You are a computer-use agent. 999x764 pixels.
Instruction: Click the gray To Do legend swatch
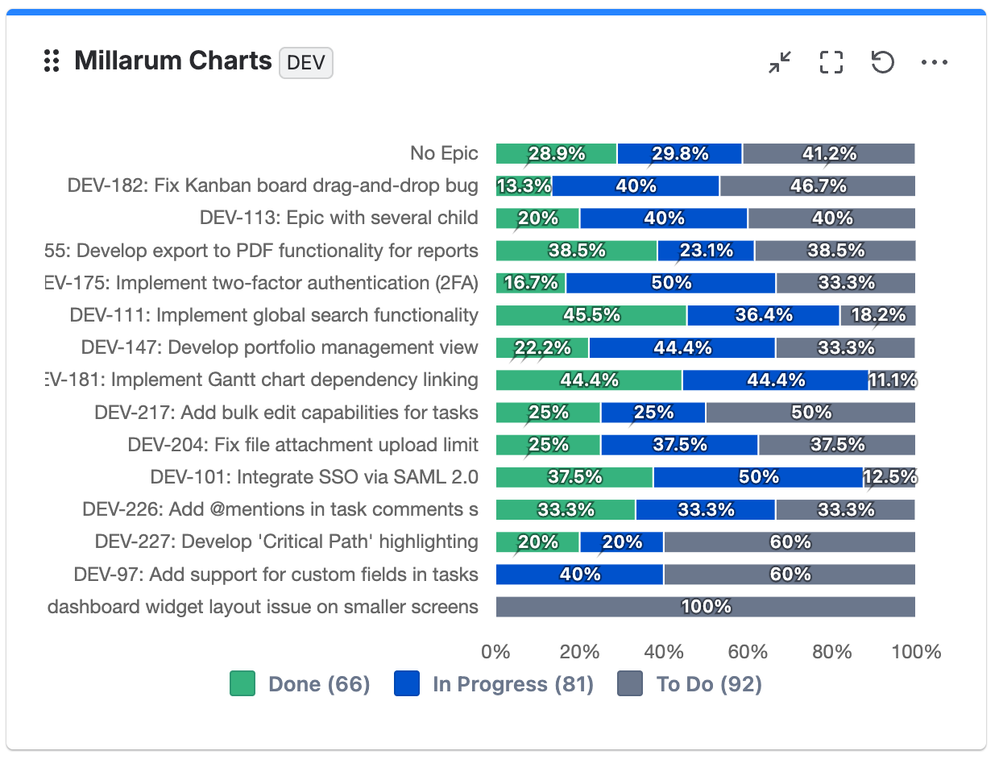coord(630,684)
